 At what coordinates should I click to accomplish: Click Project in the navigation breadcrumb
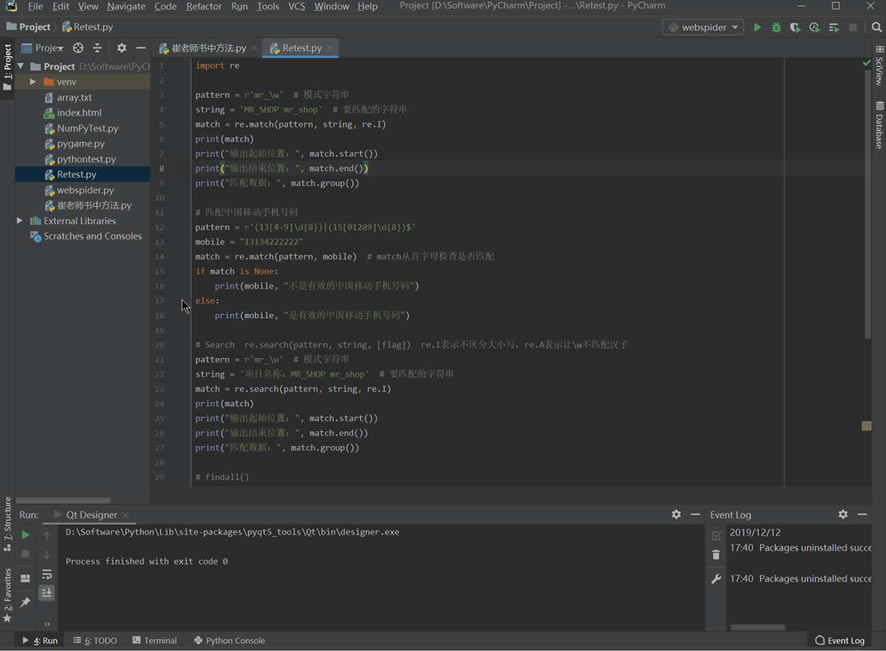[x=28, y=27]
